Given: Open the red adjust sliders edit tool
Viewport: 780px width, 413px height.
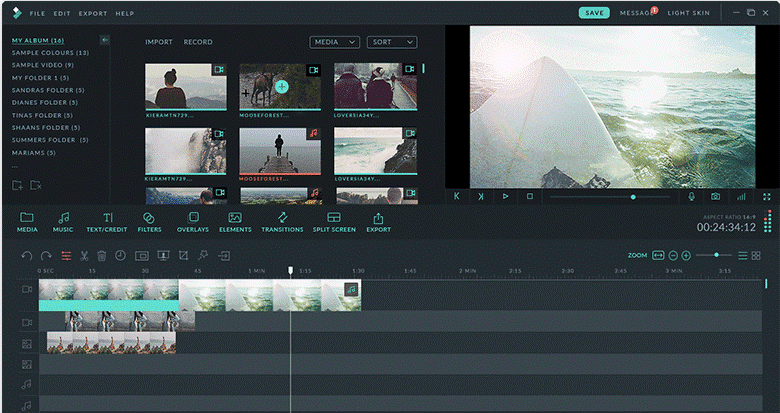Looking at the screenshot, I should click(66, 256).
